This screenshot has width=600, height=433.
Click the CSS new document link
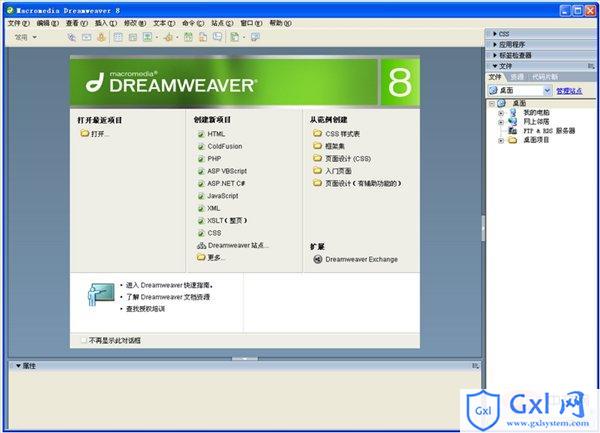pos(214,233)
